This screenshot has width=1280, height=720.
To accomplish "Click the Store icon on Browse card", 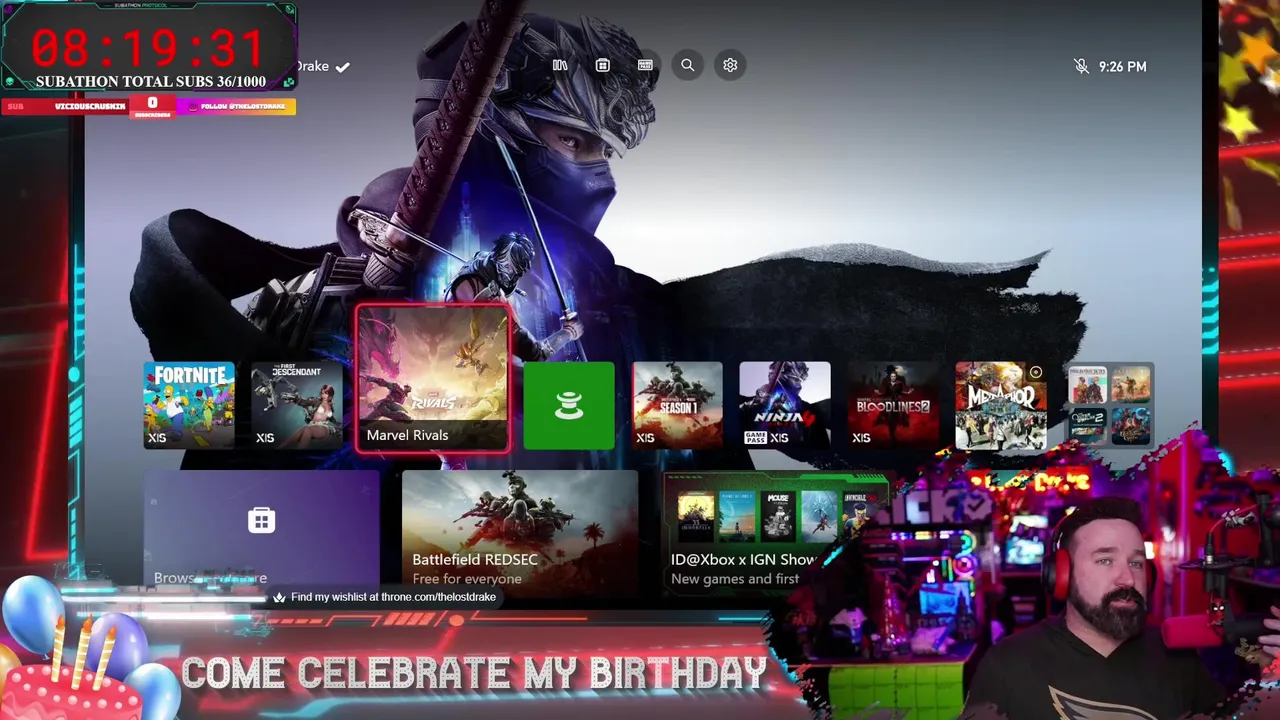I will coord(261,520).
